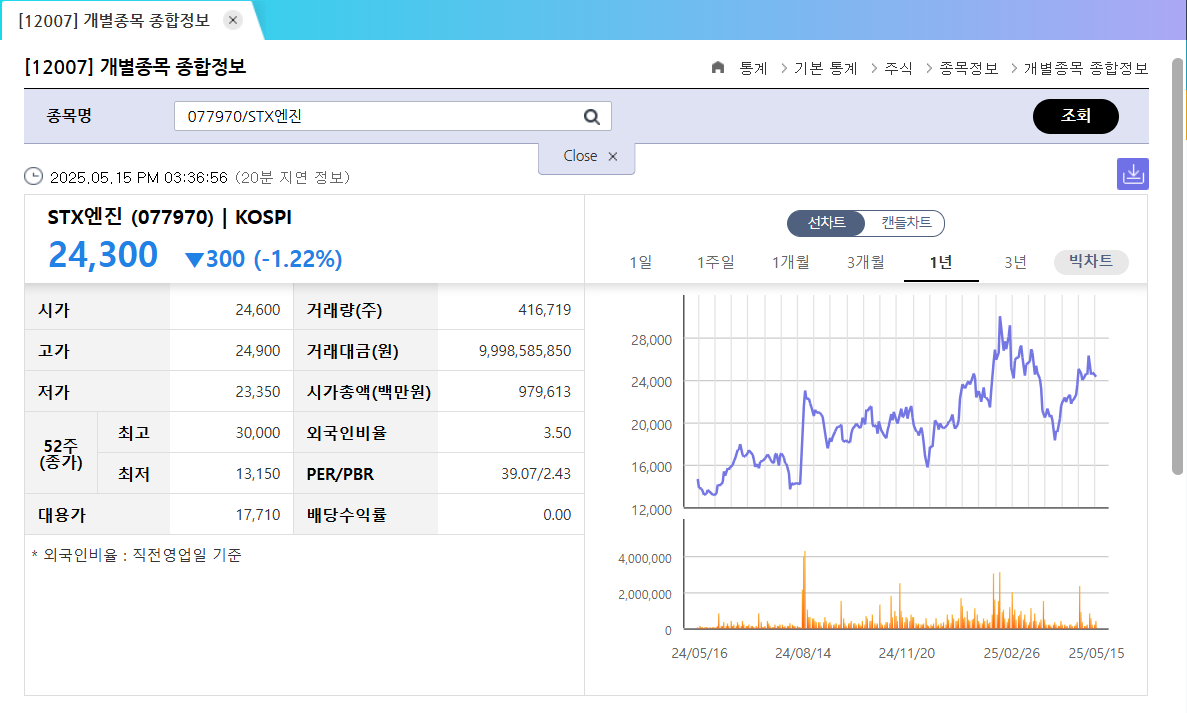
Task: Click the 시가 value 24,600
Action: tap(257, 310)
